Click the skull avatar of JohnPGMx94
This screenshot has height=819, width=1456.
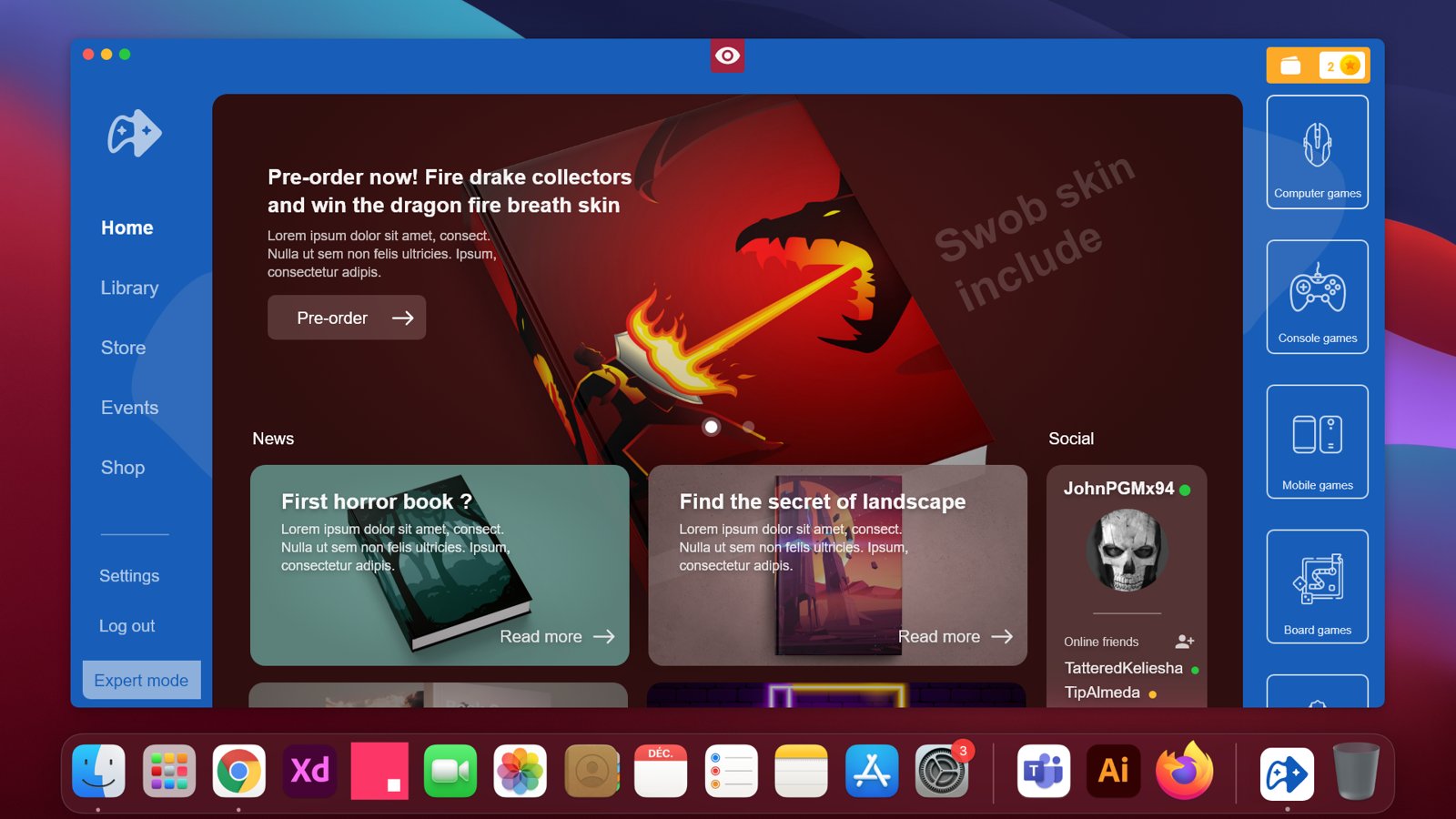click(1127, 550)
